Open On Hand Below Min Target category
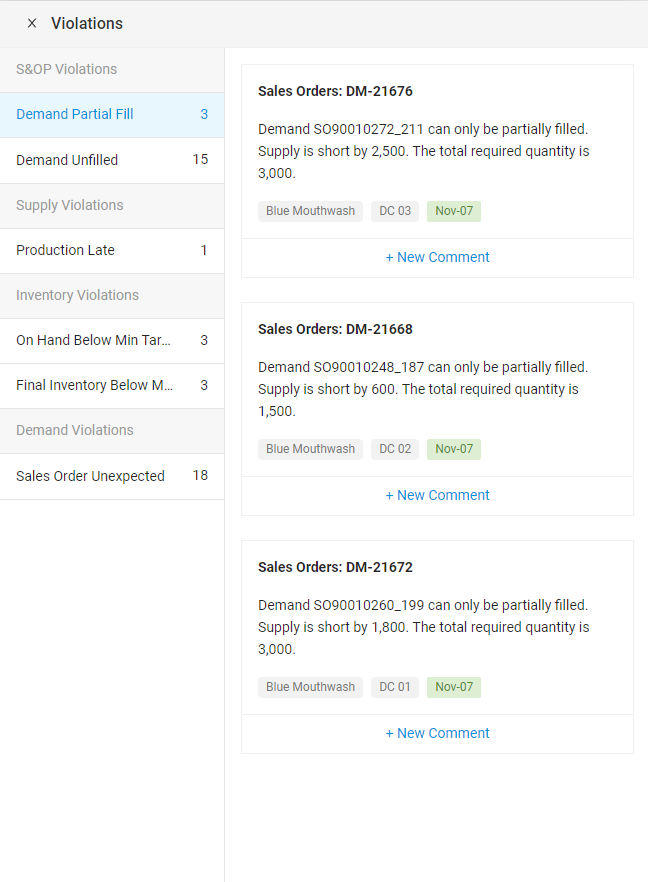This screenshot has height=882, width=648. (111, 340)
